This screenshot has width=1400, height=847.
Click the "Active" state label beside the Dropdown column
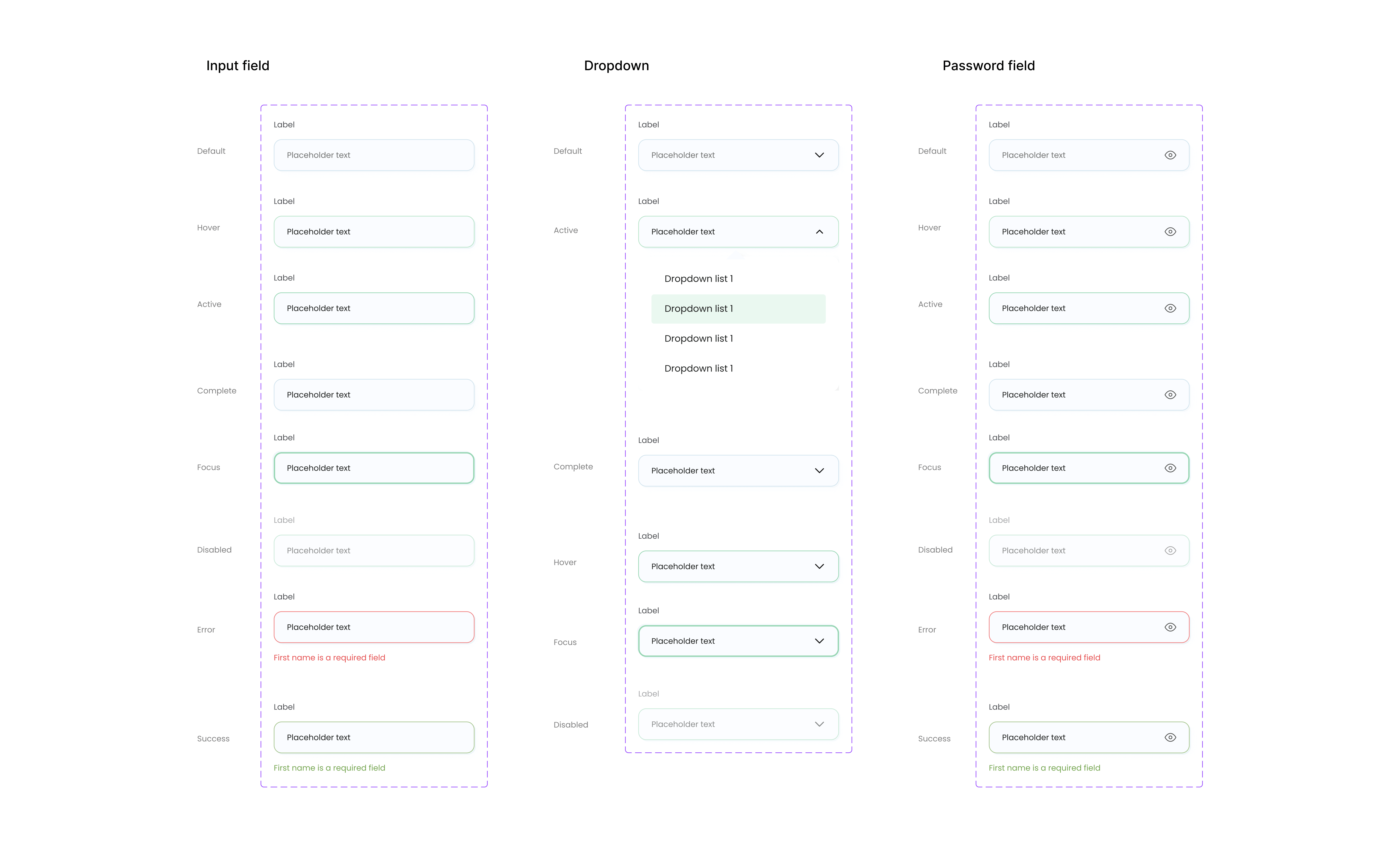tap(565, 231)
